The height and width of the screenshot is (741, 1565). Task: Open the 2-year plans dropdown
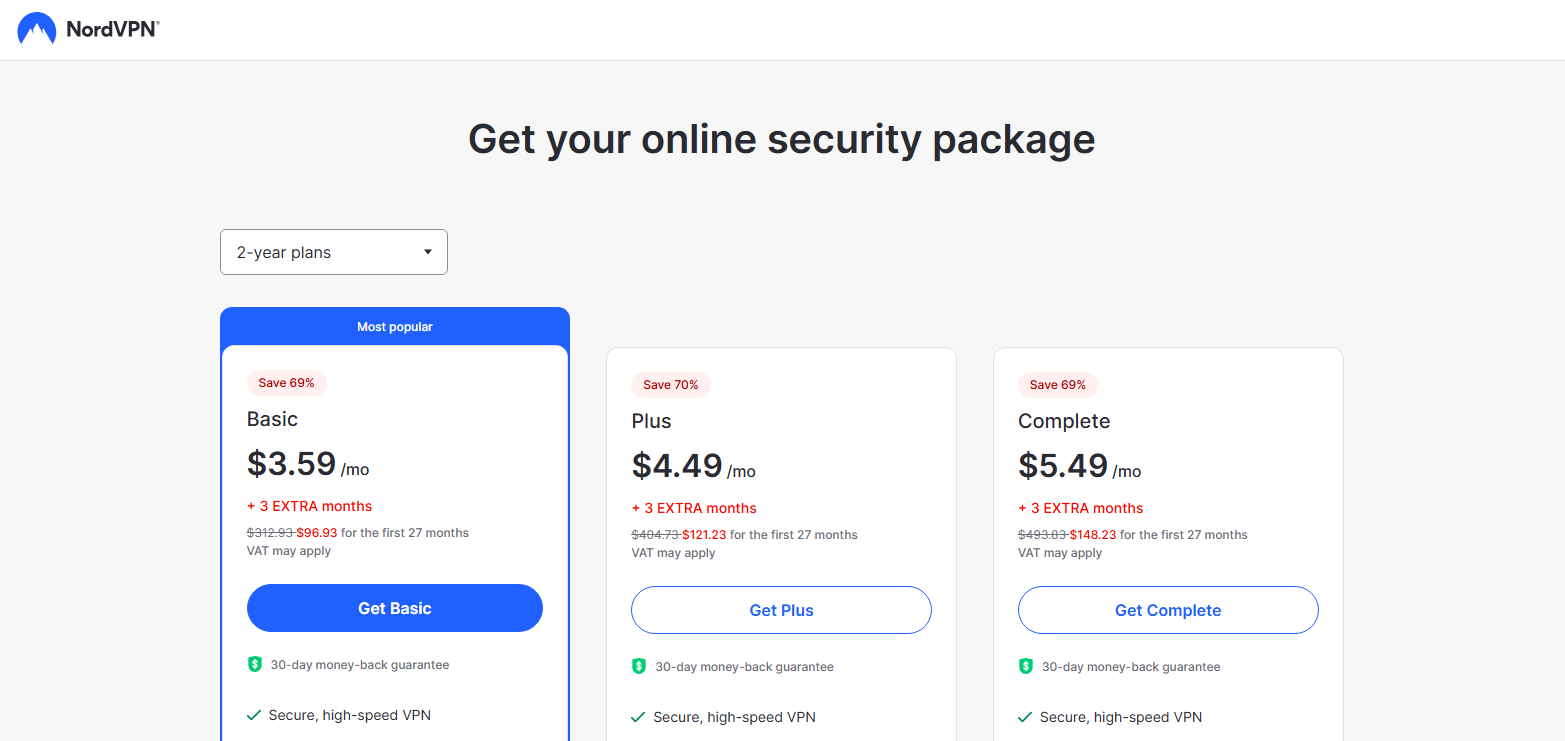point(334,252)
